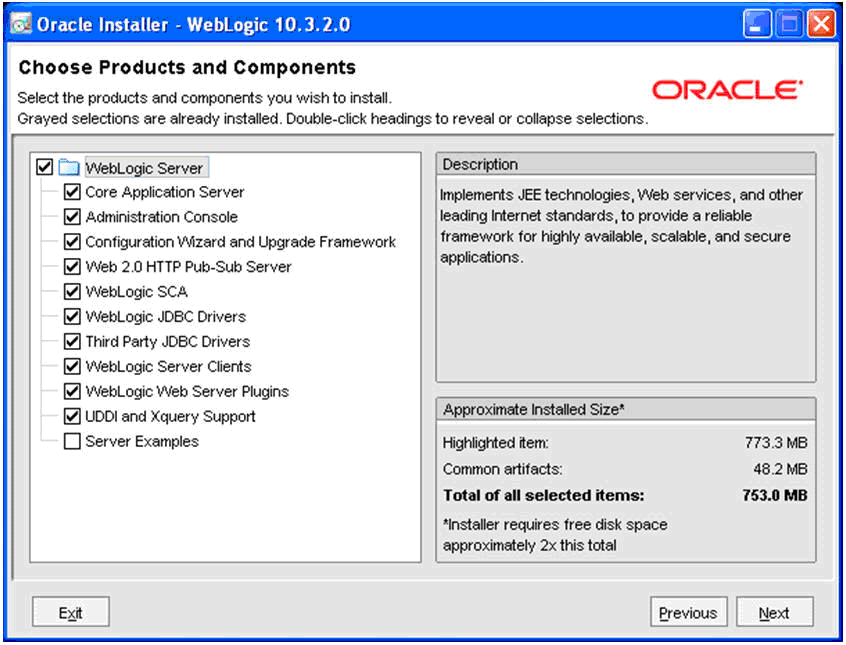Toggle the Administration Console checkbox
Image resolution: width=846 pixels, height=645 pixels.
pos(72,216)
